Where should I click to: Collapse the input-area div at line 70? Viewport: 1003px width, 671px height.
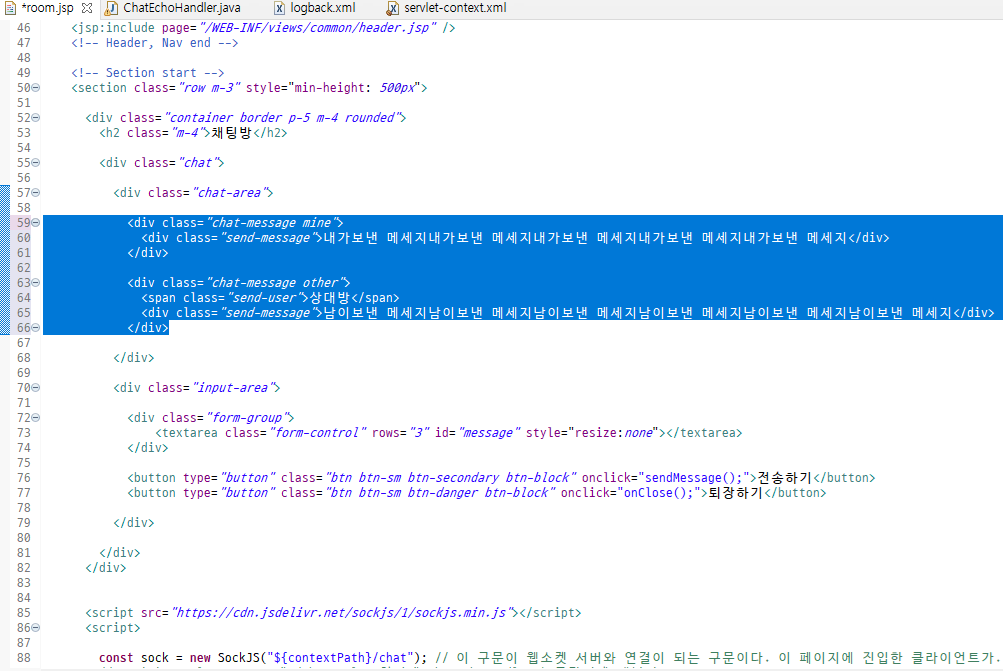pyautogui.click(x=36, y=388)
